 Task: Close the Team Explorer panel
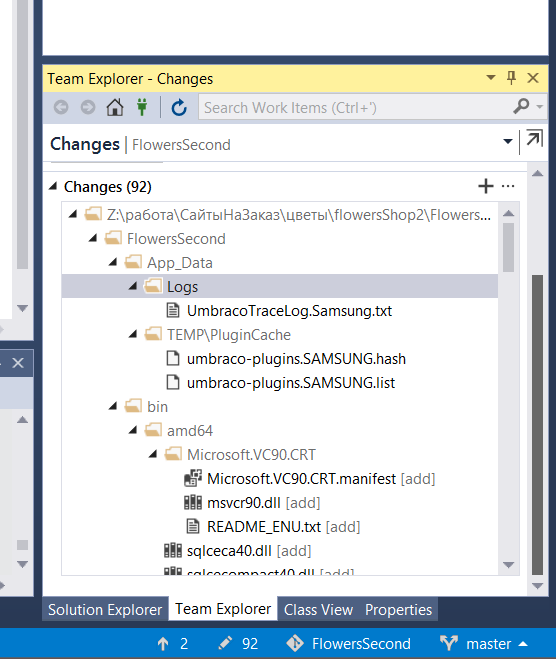533,78
